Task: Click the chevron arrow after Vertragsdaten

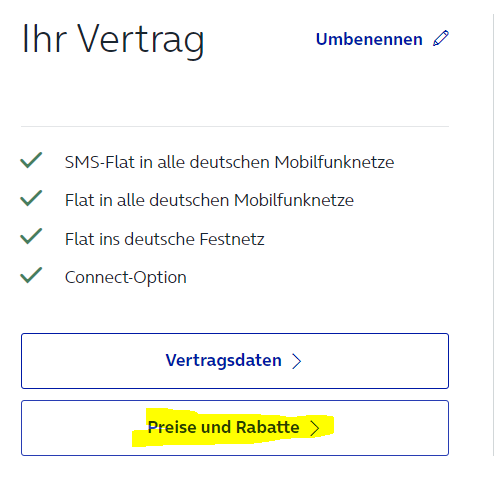Action: tap(296, 361)
